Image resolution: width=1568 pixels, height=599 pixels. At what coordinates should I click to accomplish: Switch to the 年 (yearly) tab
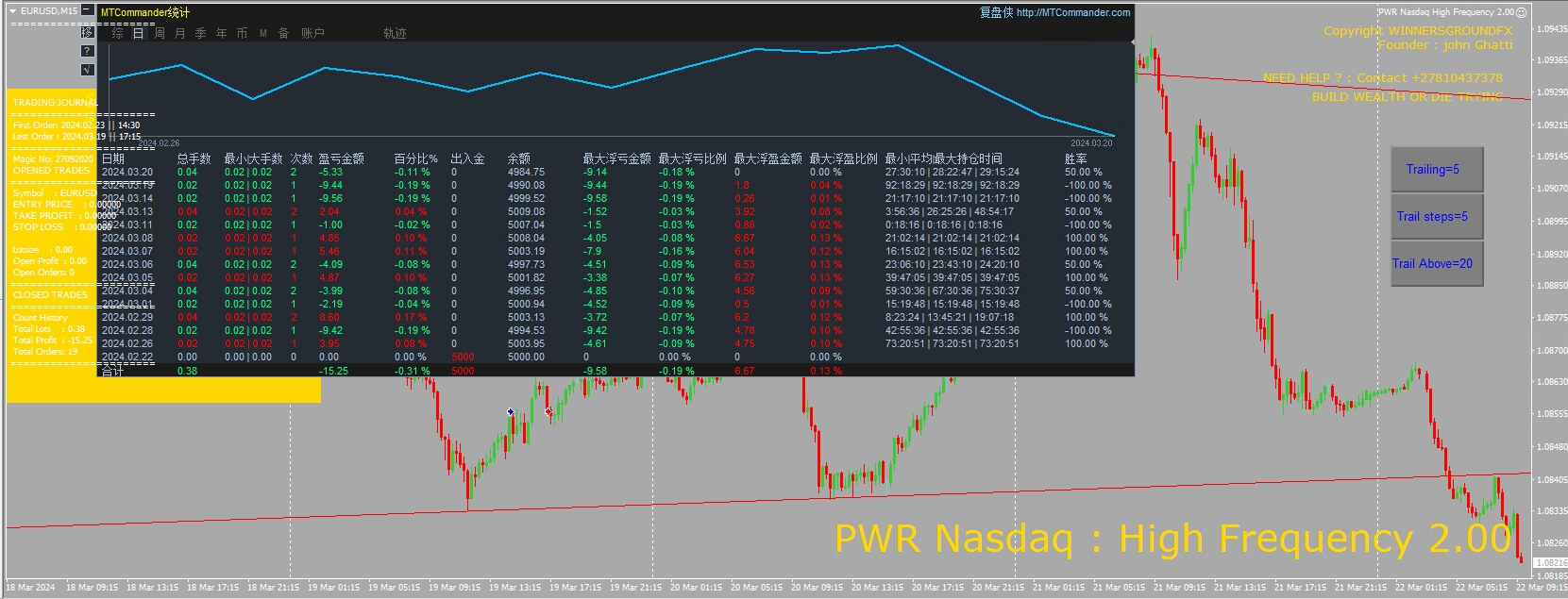click(222, 33)
